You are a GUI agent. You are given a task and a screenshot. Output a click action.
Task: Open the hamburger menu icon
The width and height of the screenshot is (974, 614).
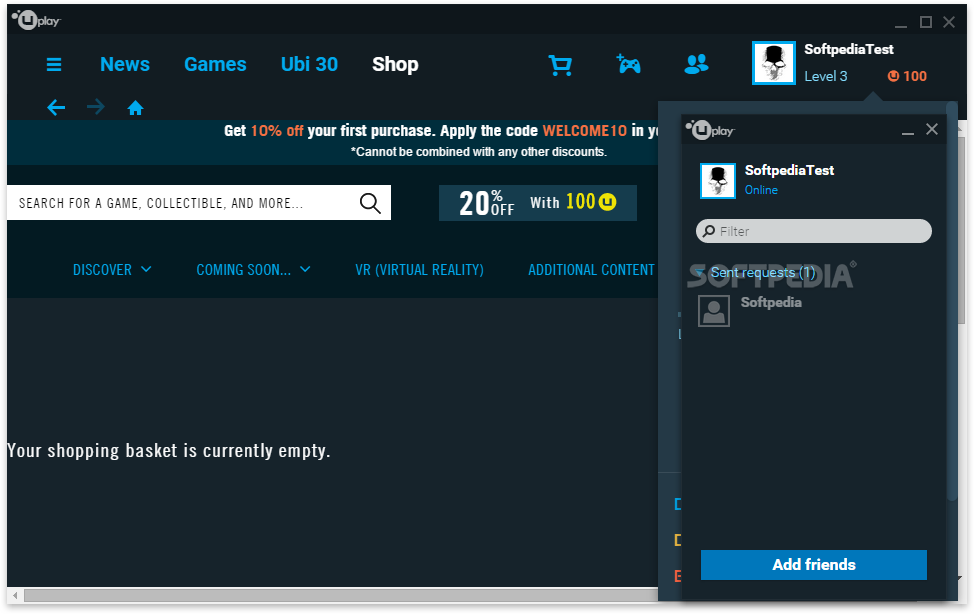point(54,65)
